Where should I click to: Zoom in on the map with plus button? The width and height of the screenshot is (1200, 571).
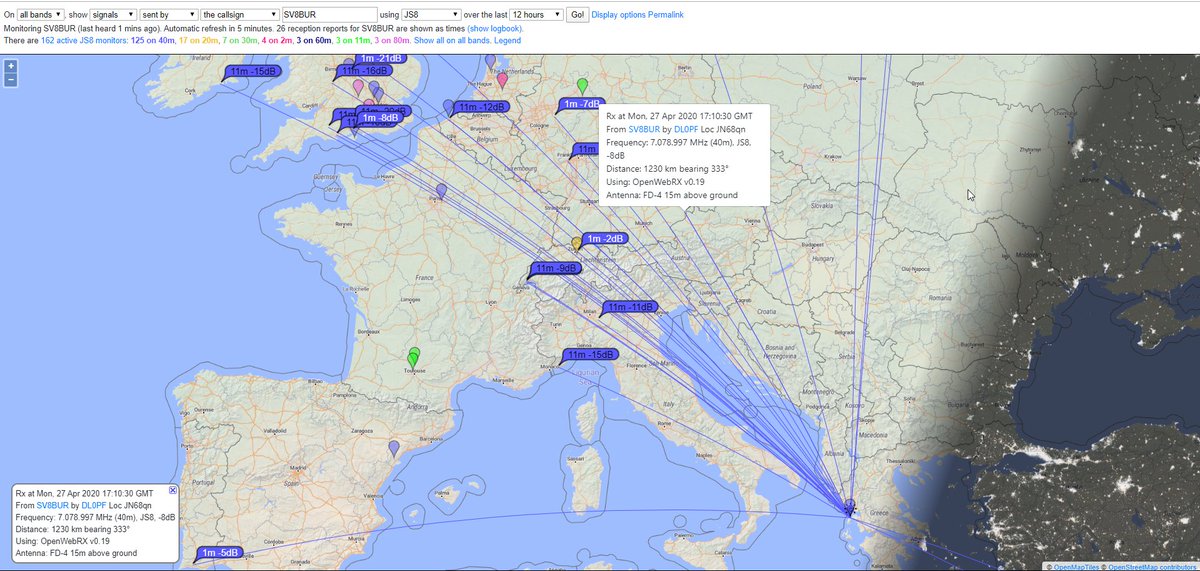[11, 66]
